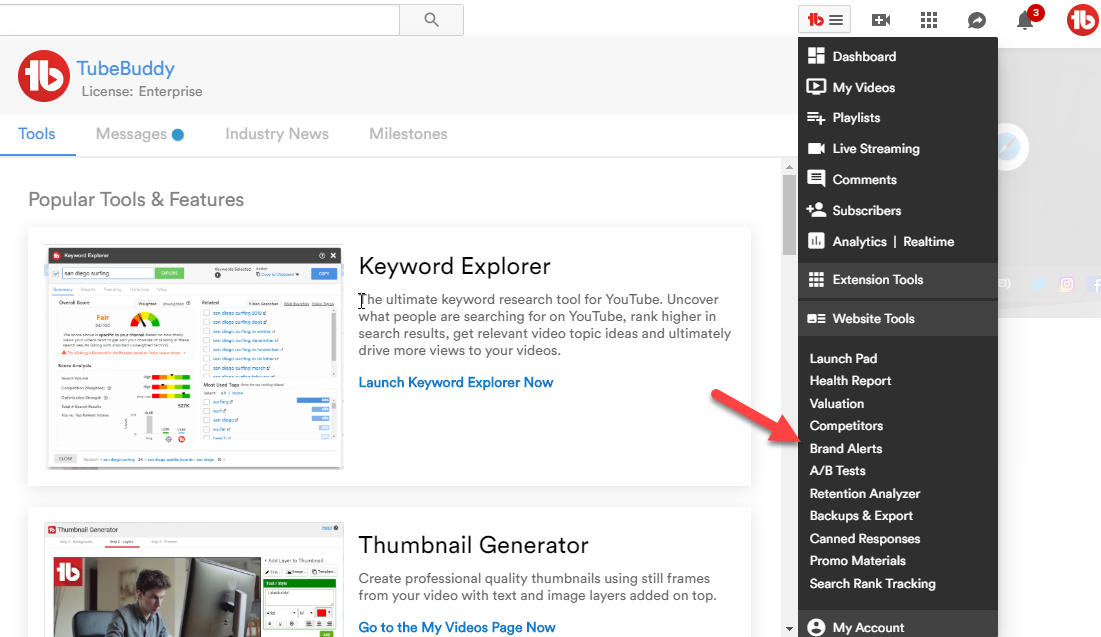This screenshot has width=1101, height=637.
Task: Click the create video camera icon
Action: tap(881, 20)
